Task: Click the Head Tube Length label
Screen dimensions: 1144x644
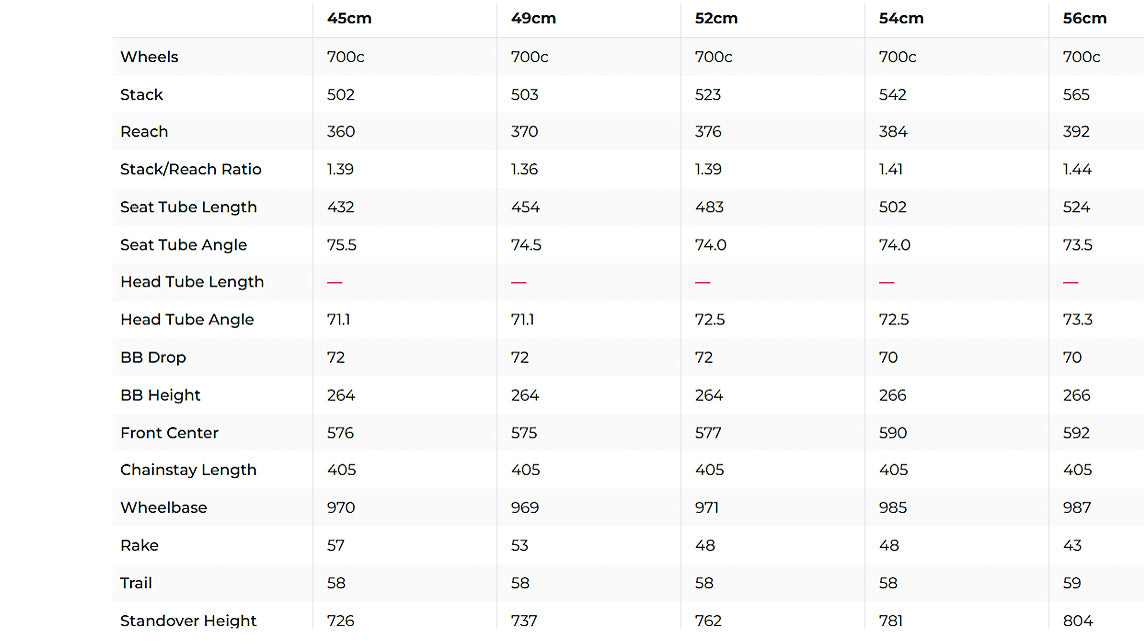Action: (x=192, y=282)
